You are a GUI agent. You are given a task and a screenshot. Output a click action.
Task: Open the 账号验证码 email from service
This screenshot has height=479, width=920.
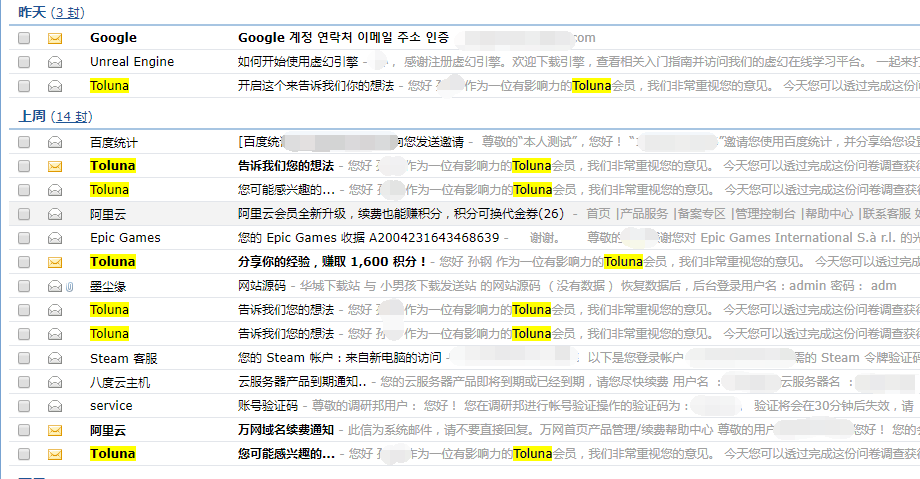(268, 406)
